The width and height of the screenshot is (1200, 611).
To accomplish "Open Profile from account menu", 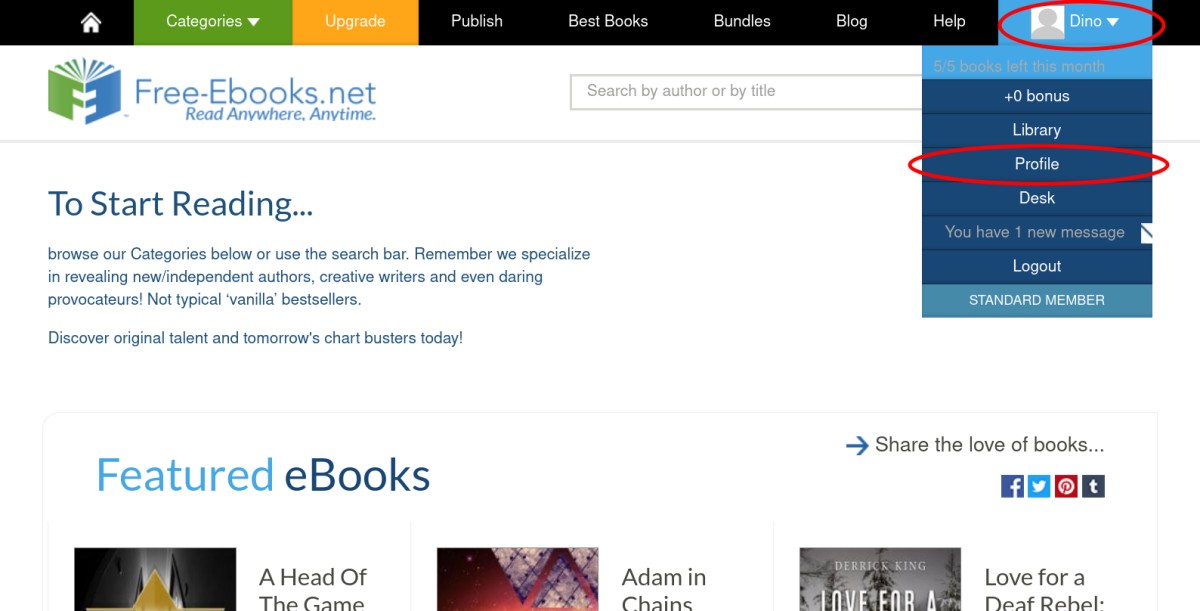I will click(x=1036, y=164).
